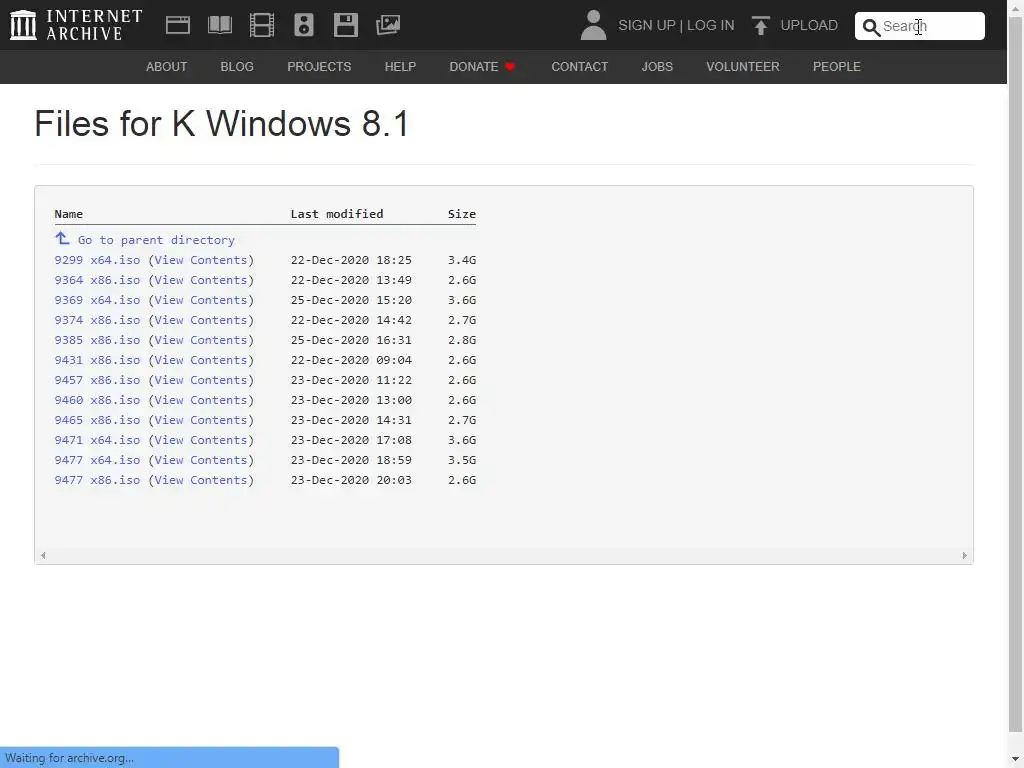Open the CONTACT menu item

pyautogui.click(x=579, y=67)
